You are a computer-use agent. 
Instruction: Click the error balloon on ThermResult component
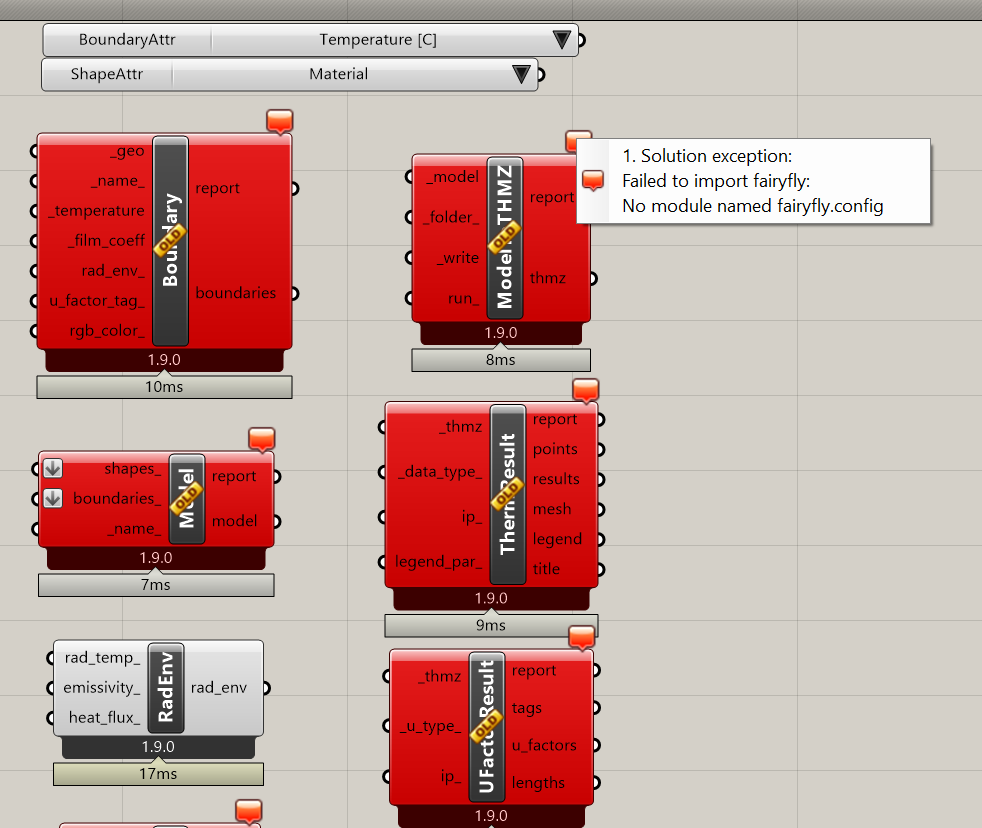tap(585, 390)
